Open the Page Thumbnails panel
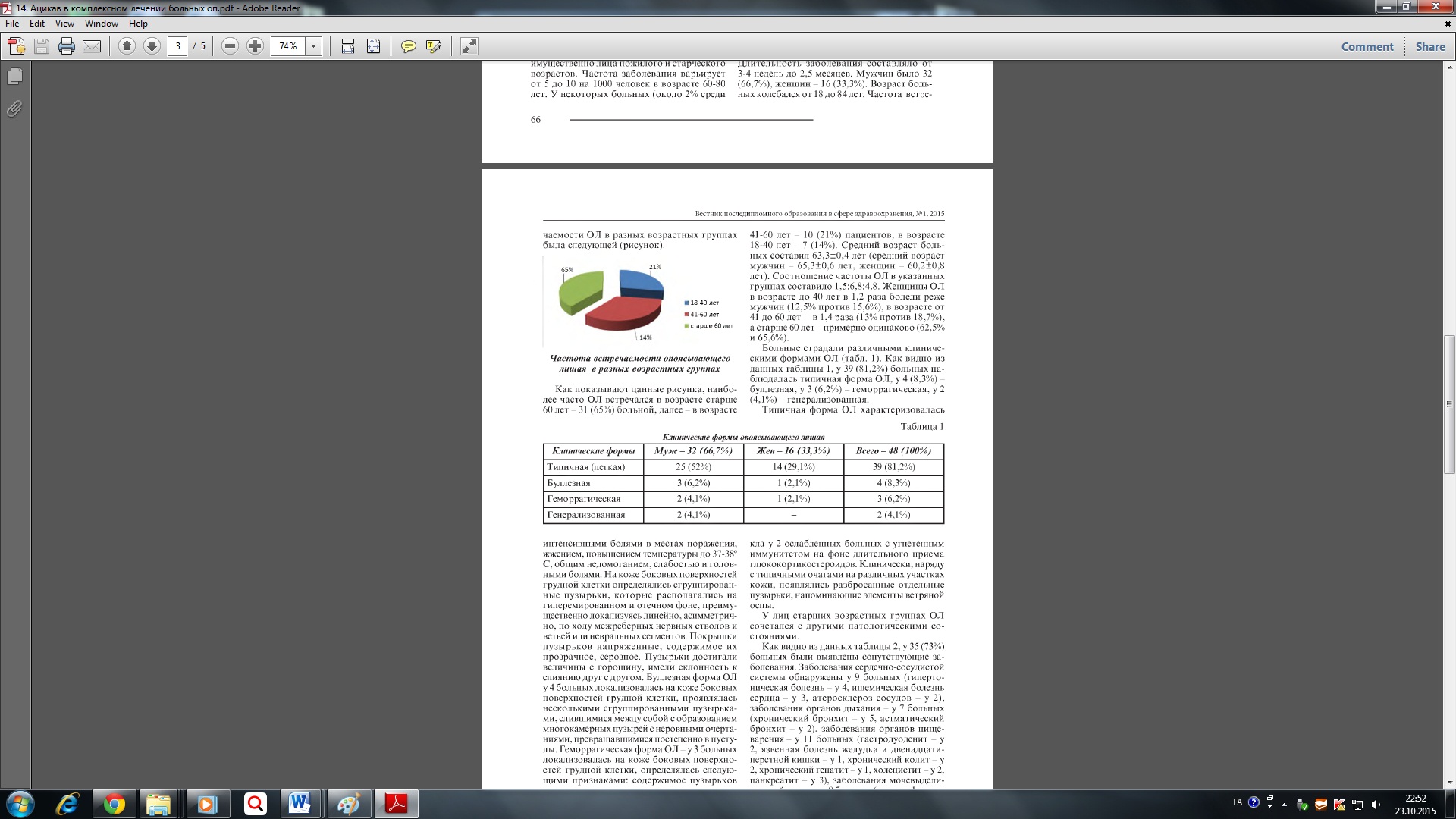Viewport: 1456px width, 819px height. coord(14,77)
